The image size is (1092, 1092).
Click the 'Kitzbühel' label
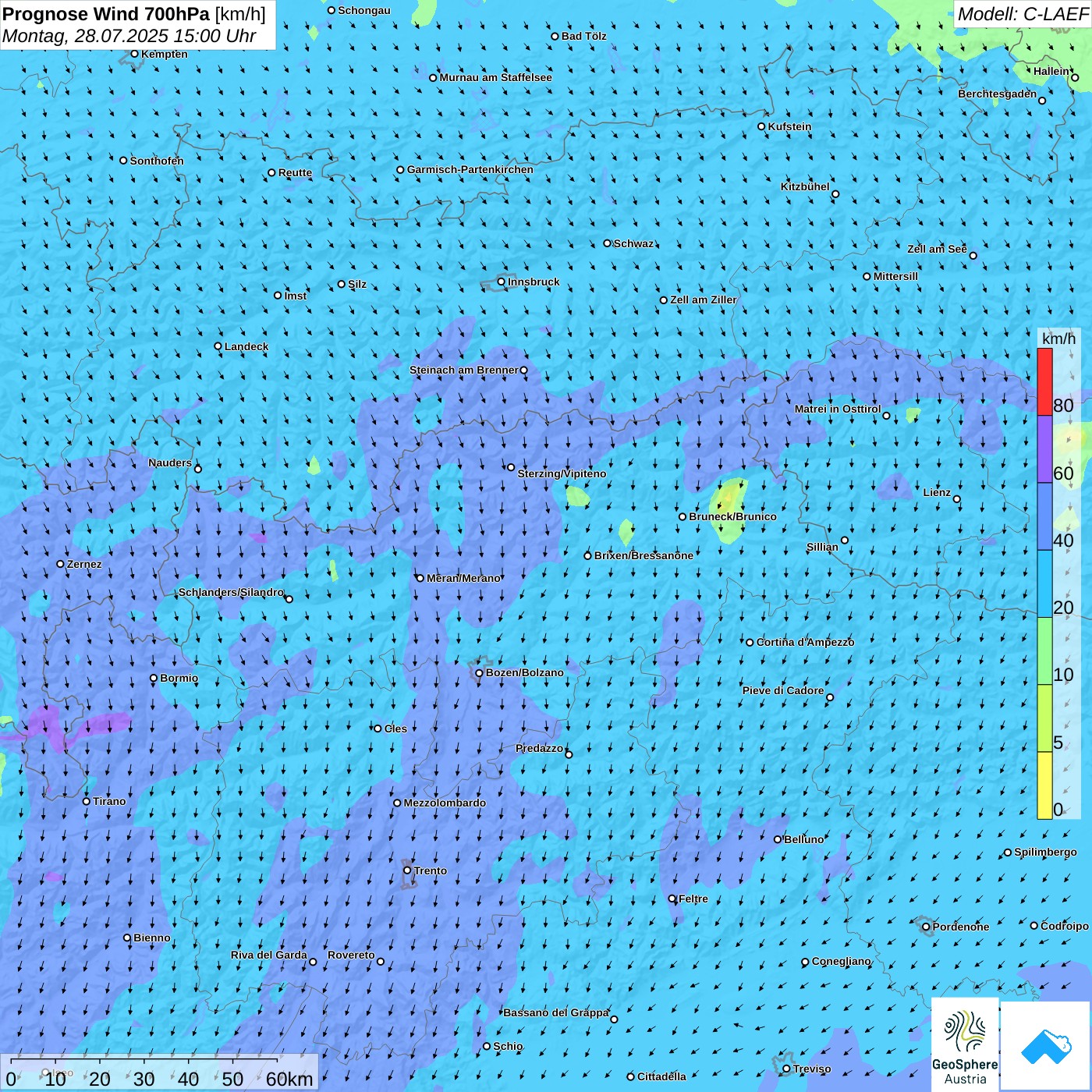pos(806,186)
